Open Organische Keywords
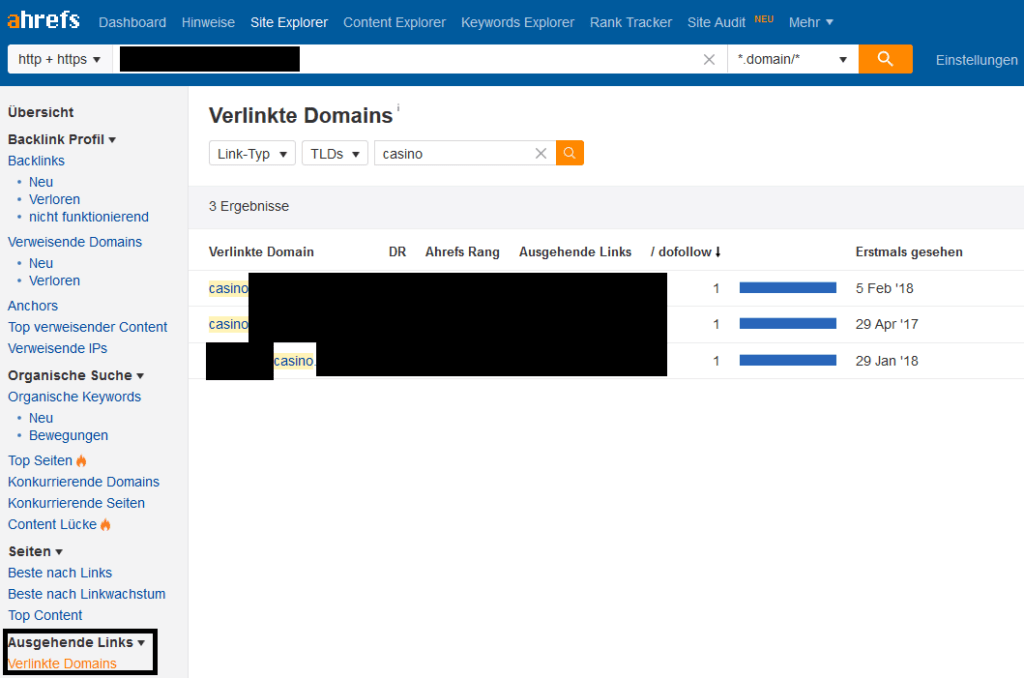 (74, 396)
